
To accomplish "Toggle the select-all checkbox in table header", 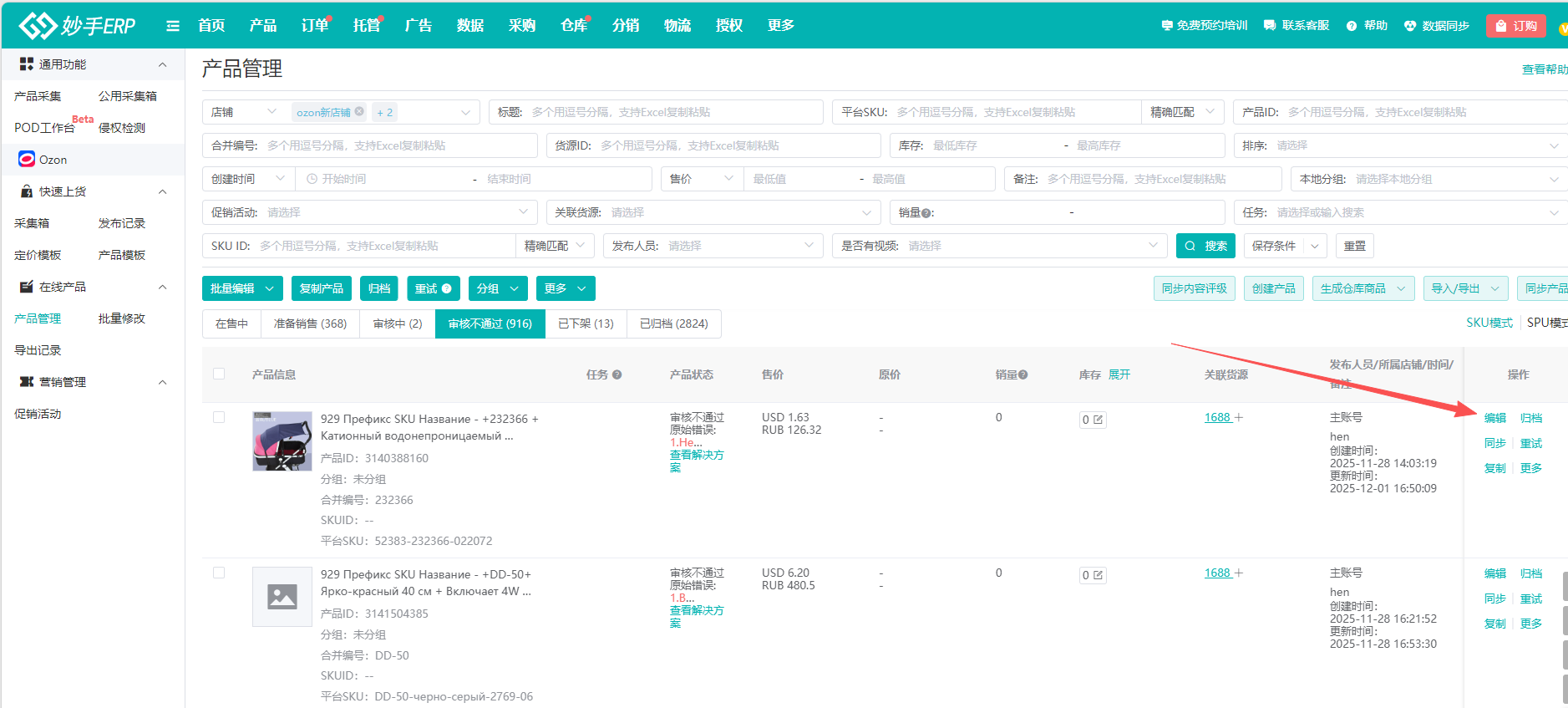I will [219, 374].
